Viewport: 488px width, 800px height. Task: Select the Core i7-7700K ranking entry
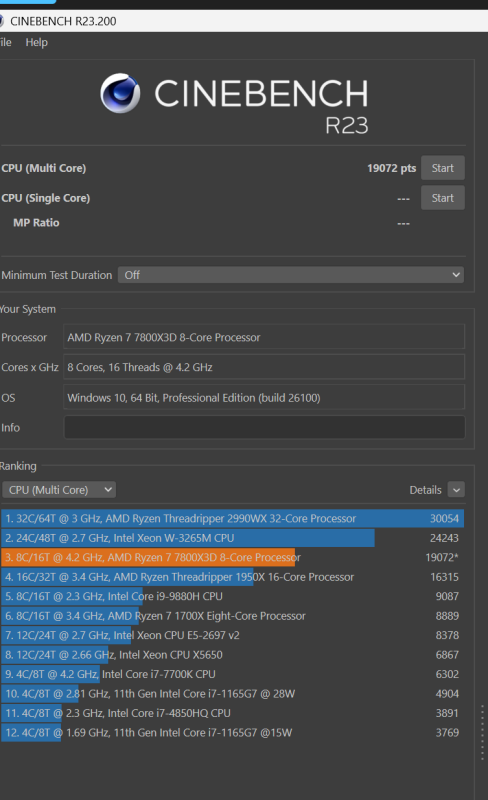pyautogui.click(x=232, y=674)
